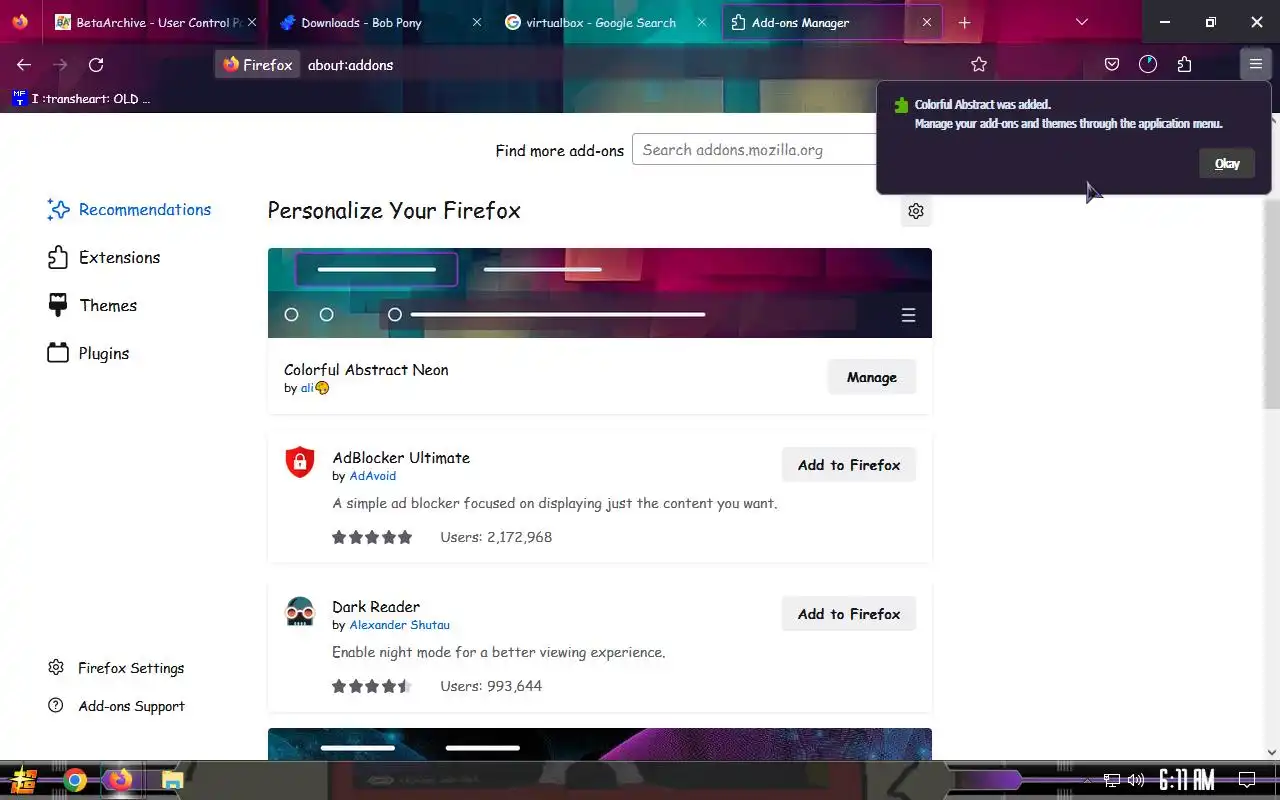Reload the current page

coord(96,64)
